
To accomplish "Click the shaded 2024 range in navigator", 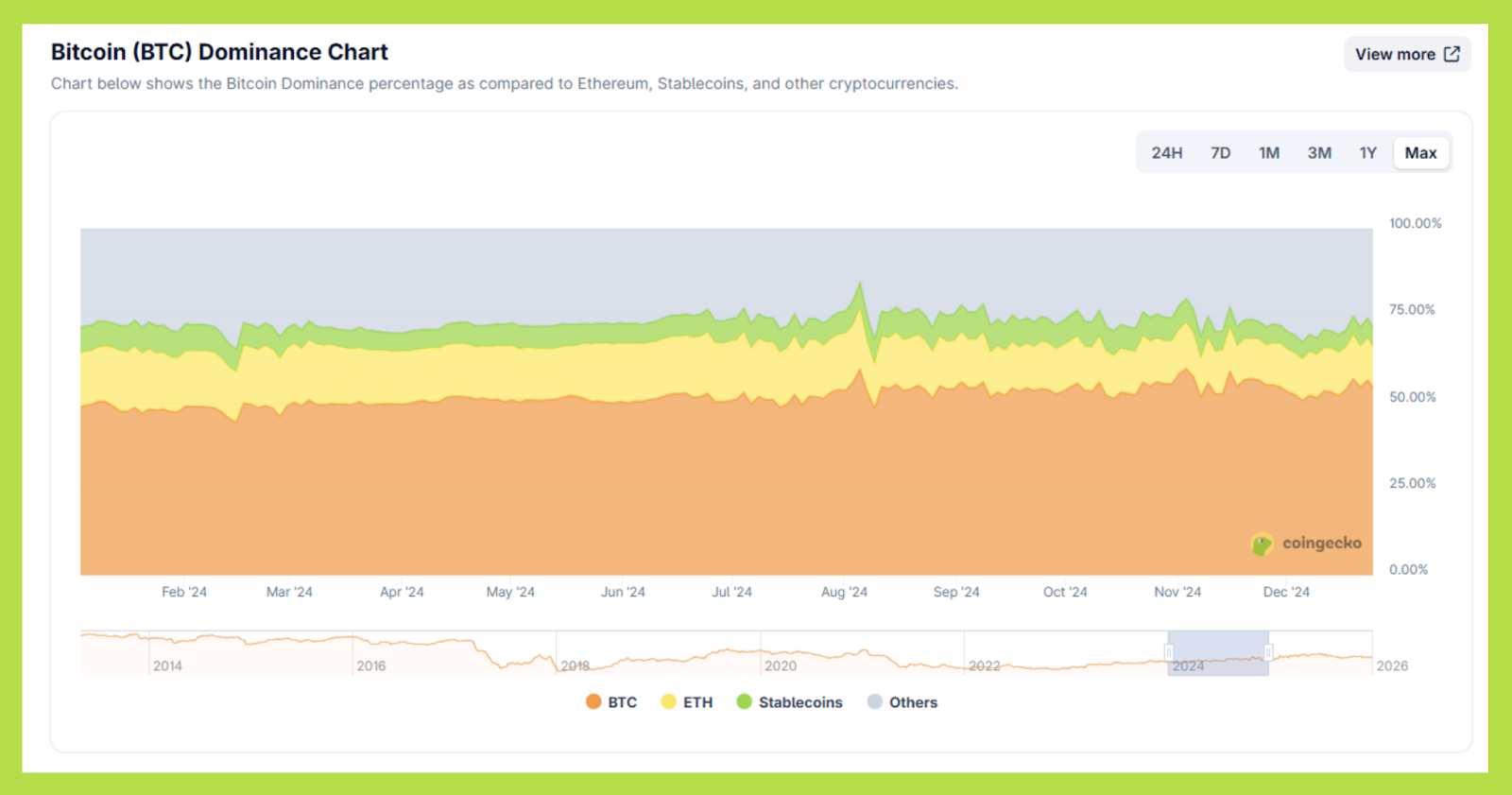I will [x=1218, y=652].
